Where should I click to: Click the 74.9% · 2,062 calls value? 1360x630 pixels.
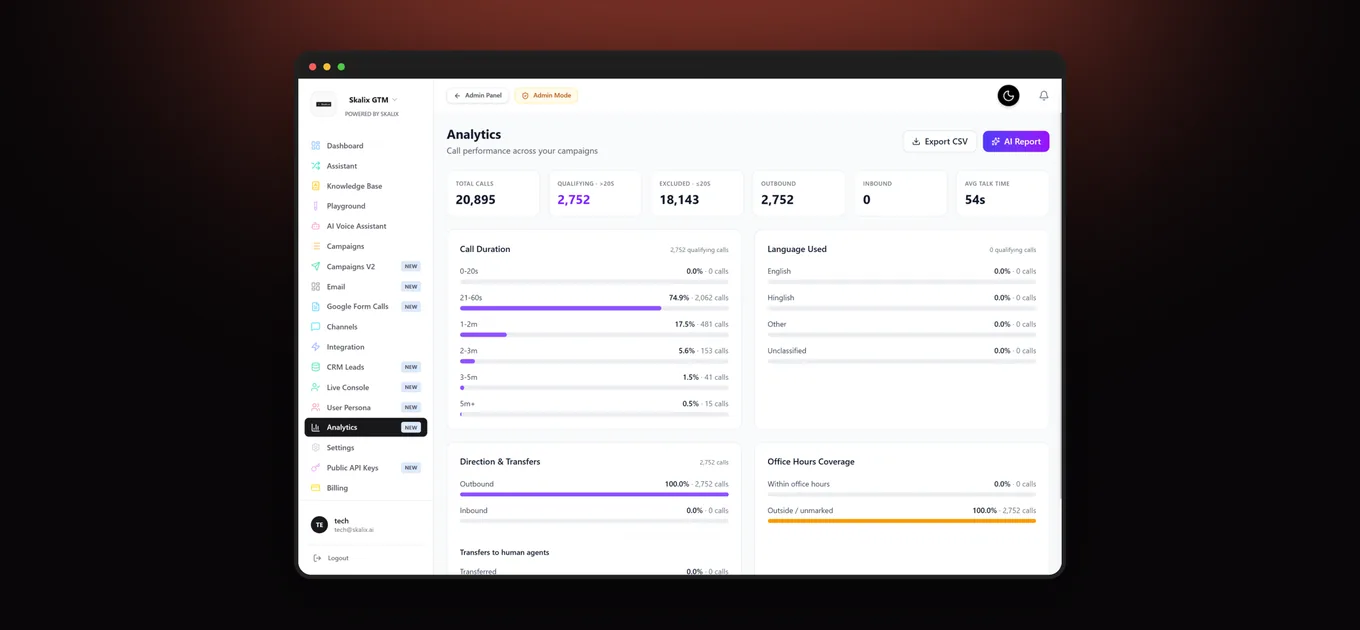[699, 298]
